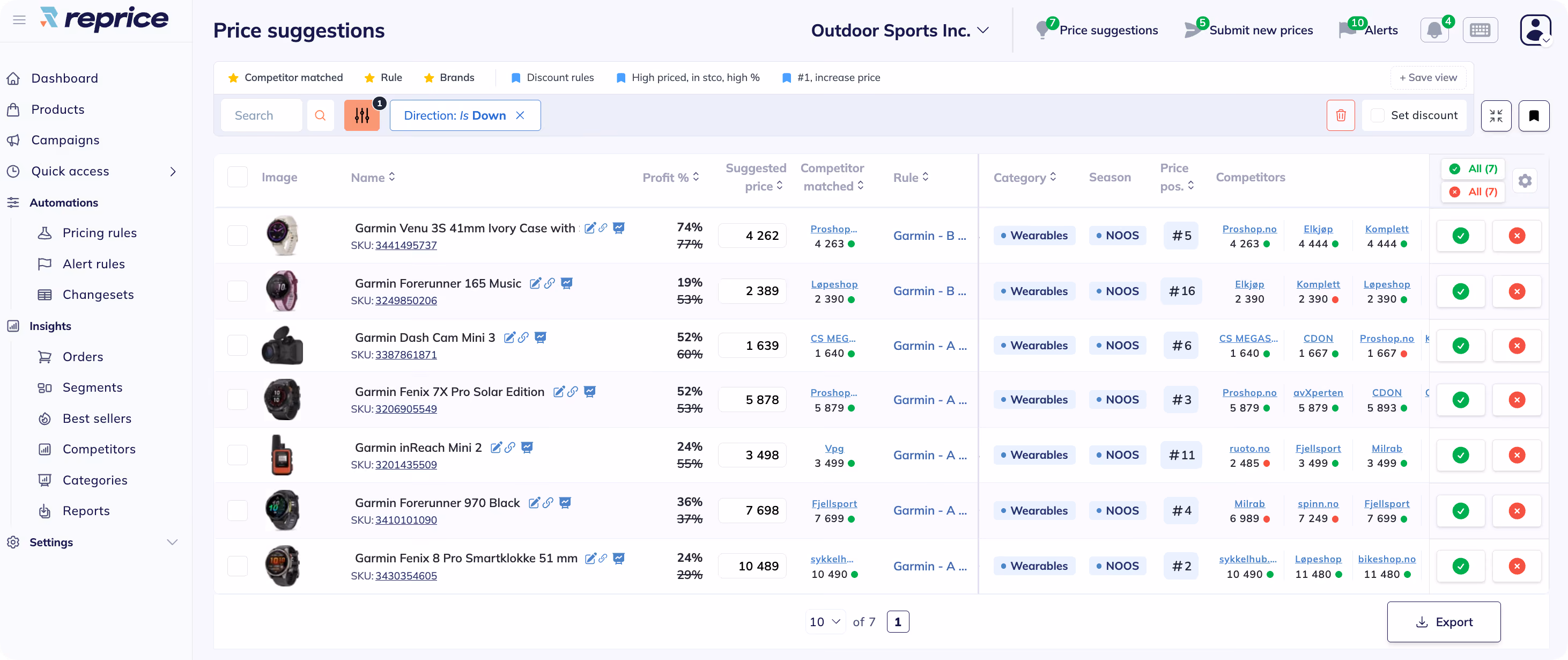Accept all suggestions with green All (7)
Screen dimensions: 1568x660
pos(1473,169)
